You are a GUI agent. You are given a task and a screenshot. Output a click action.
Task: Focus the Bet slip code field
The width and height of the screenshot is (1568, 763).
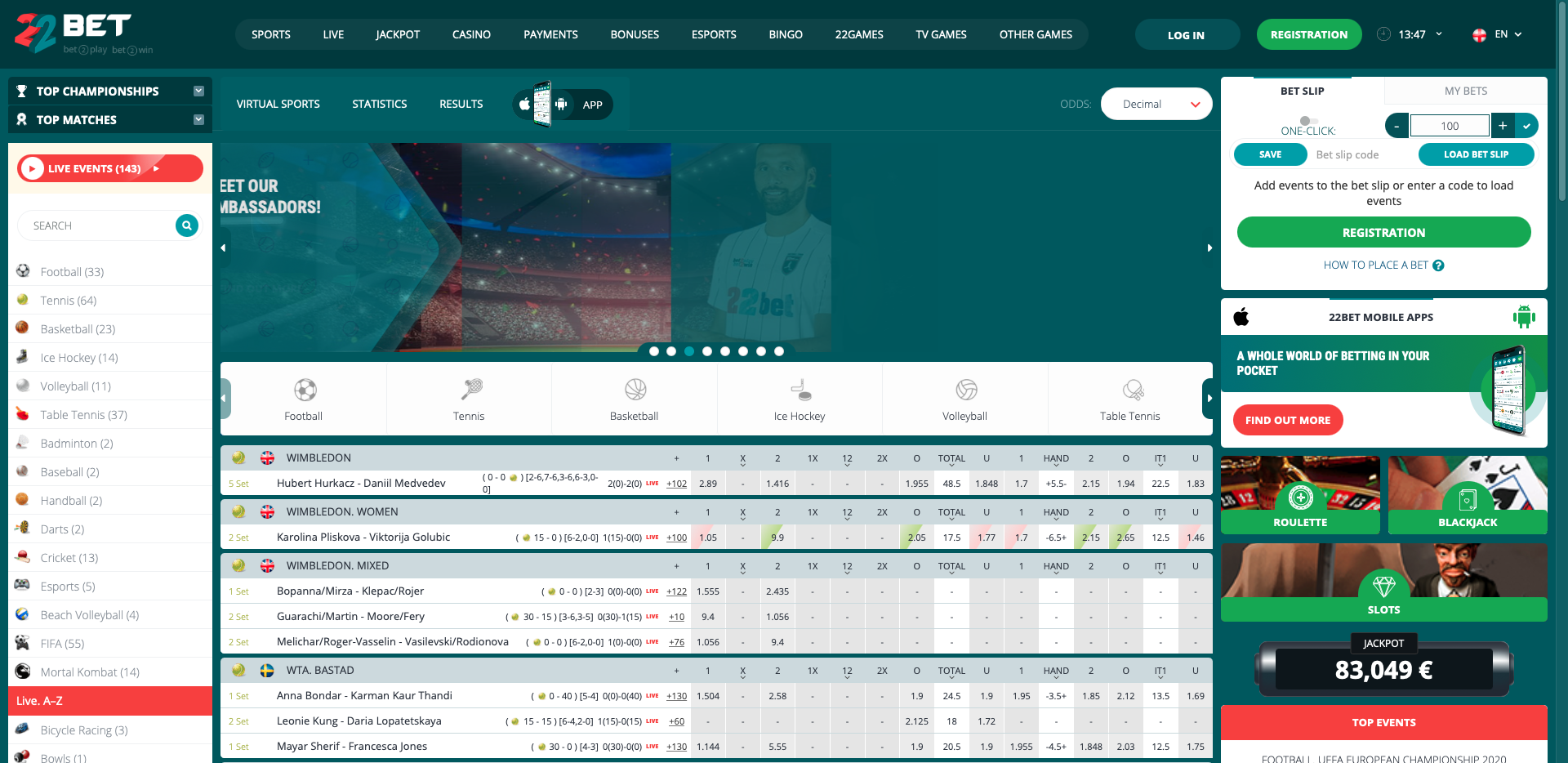click(1362, 154)
